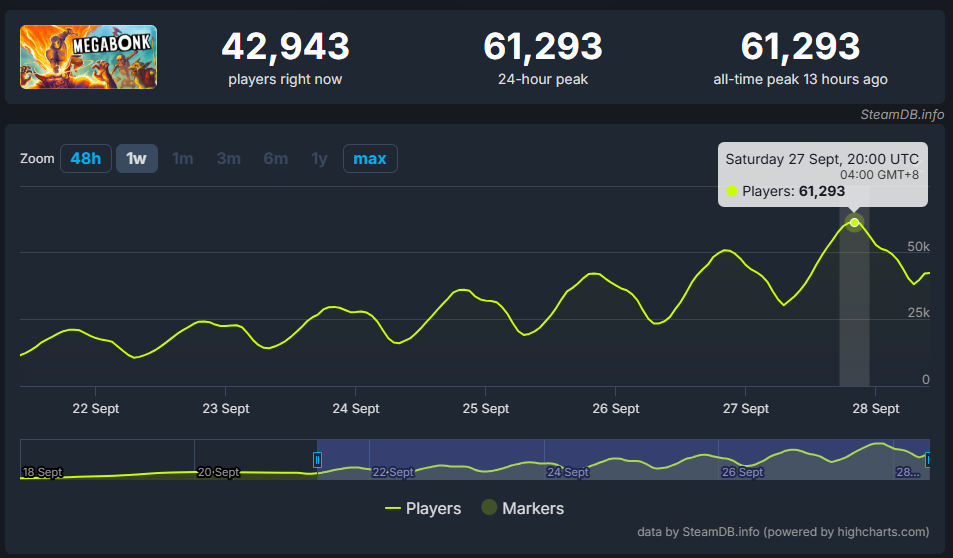
Task: Click the highlighted peak point on the chart
Action: (x=854, y=222)
